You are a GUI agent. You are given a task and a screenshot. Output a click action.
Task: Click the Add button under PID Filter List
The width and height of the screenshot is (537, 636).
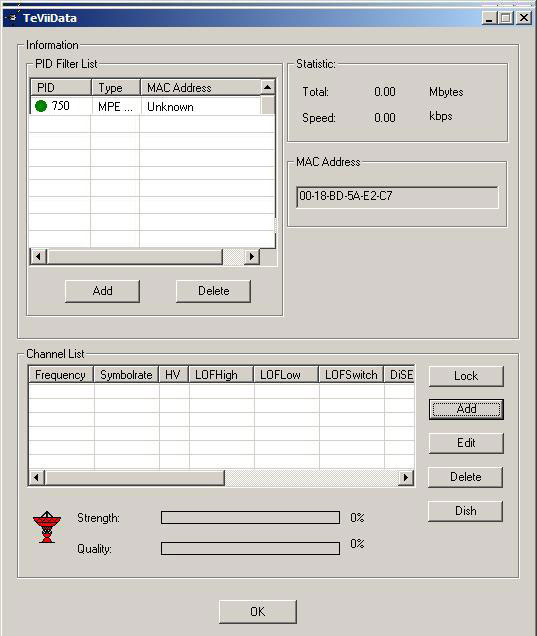[102, 291]
